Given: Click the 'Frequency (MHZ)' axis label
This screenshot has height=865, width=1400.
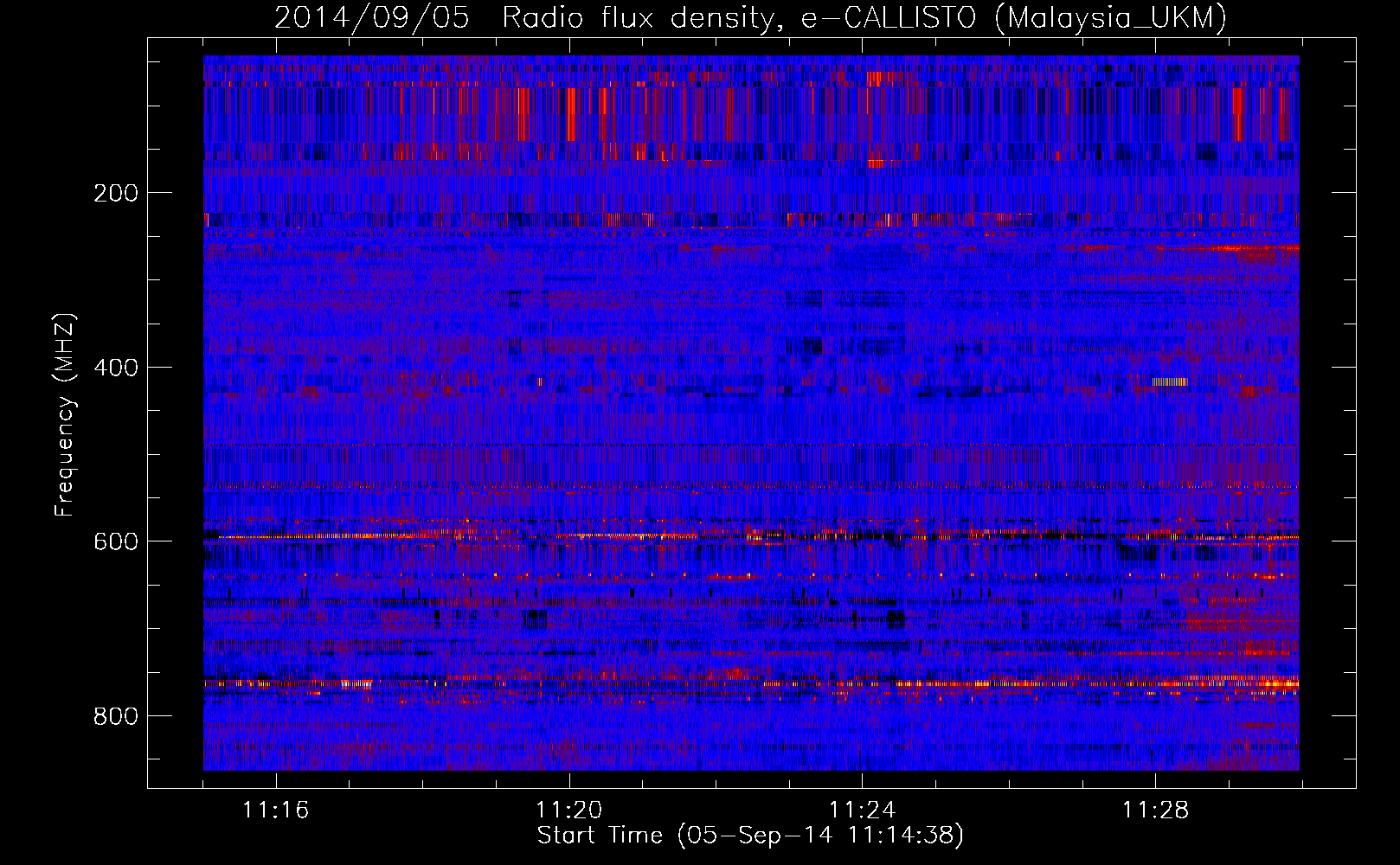Looking at the screenshot, I should [65, 415].
